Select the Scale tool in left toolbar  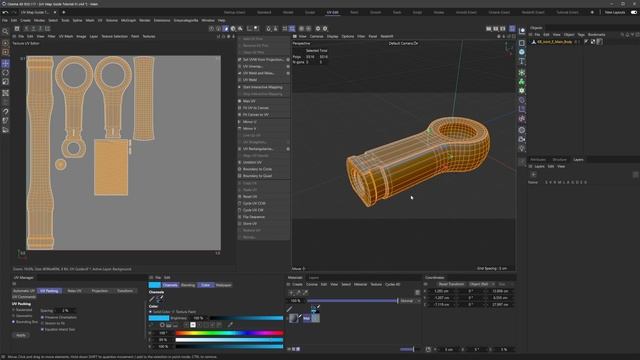(5, 82)
